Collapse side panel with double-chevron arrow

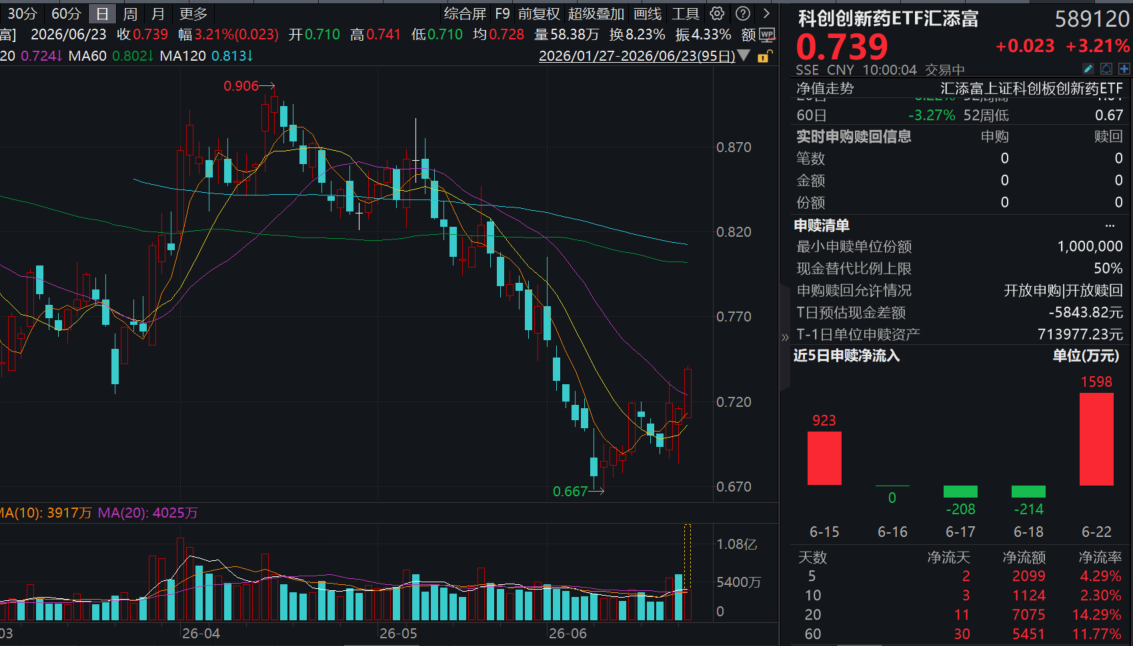(x=785, y=337)
